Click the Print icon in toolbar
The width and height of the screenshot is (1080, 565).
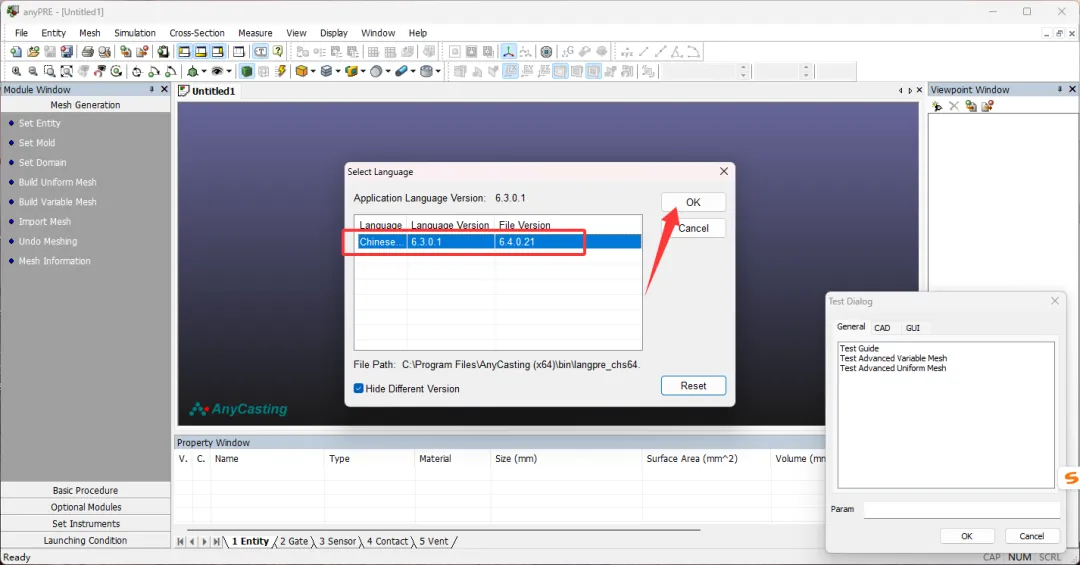point(87,52)
